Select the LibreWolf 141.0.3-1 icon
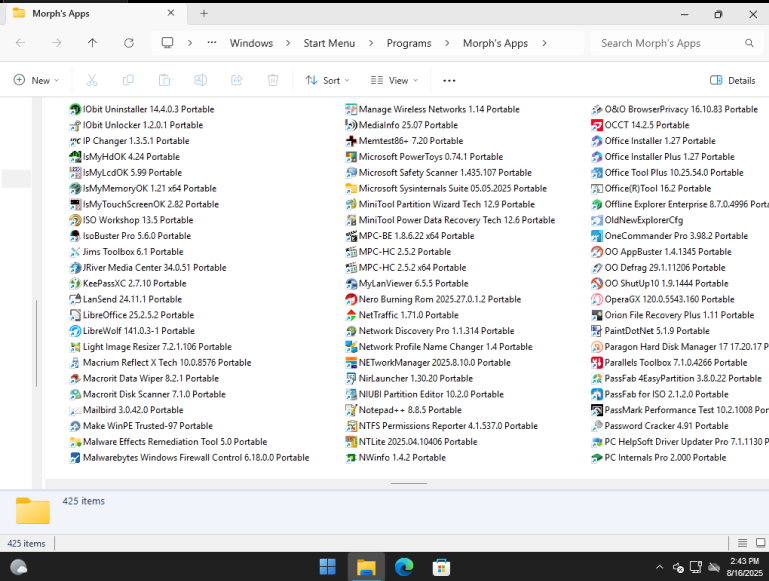The image size is (769, 581). pyautogui.click(x=75, y=331)
